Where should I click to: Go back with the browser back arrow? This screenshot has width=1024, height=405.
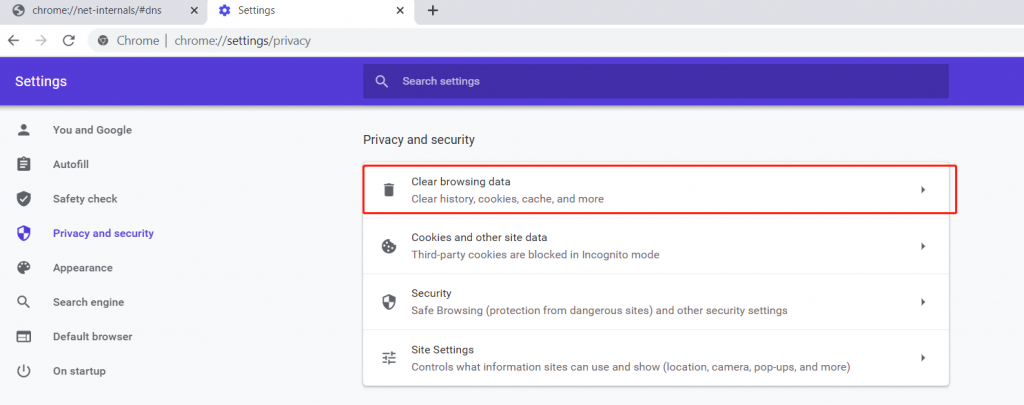click(14, 40)
